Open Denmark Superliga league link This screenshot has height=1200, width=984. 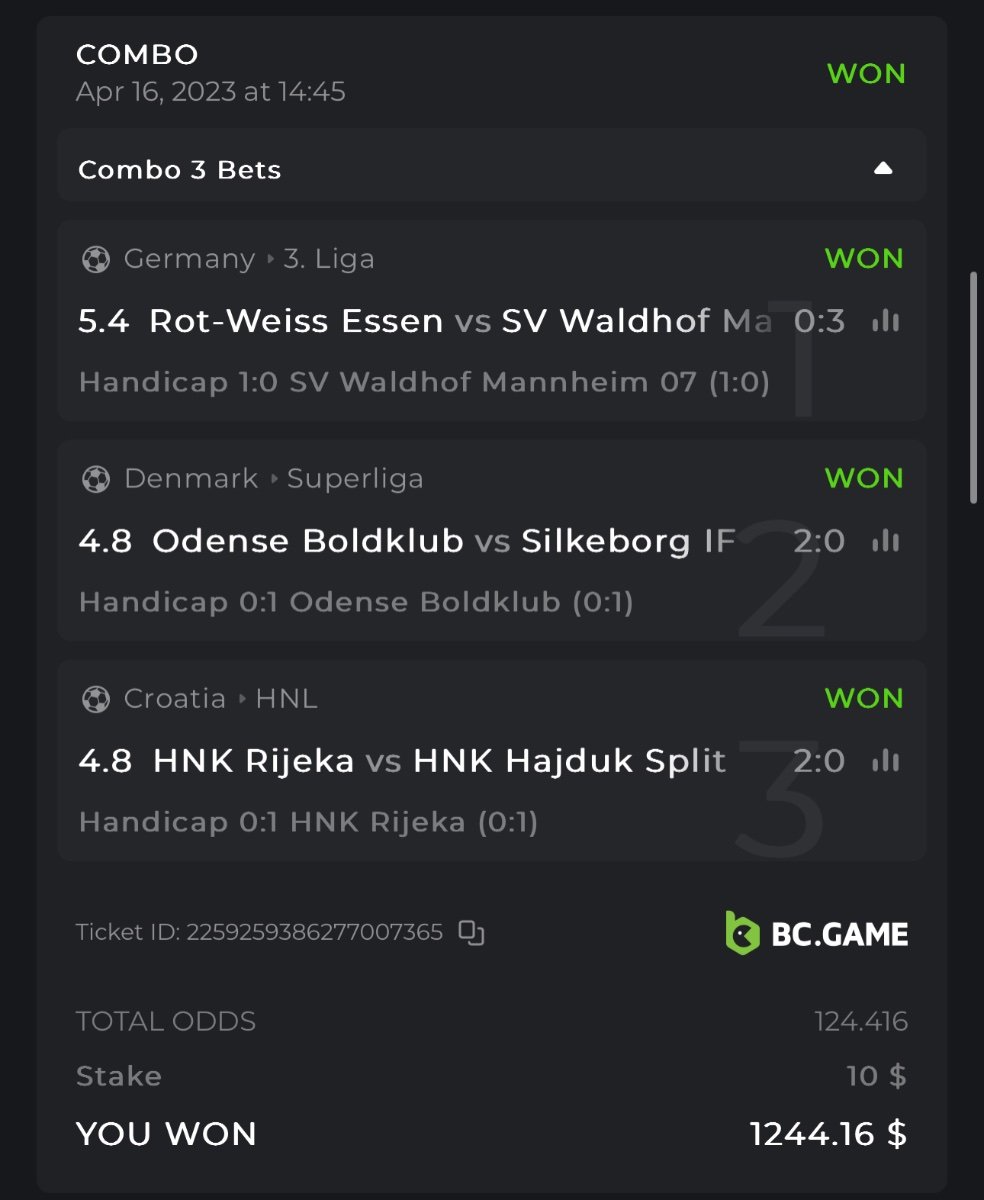pos(355,479)
